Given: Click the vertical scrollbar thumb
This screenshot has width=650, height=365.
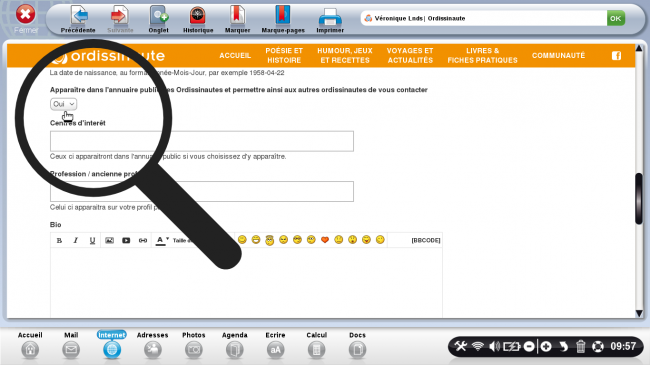Looking at the screenshot, I should coord(639,199).
